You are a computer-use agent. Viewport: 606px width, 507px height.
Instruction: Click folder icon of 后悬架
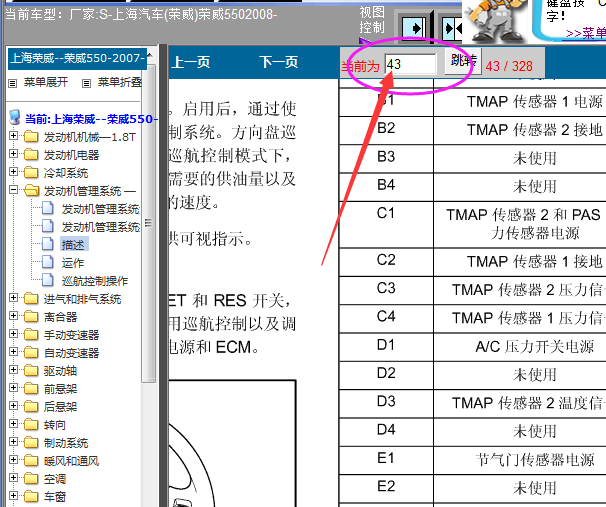(x=31, y=406)
